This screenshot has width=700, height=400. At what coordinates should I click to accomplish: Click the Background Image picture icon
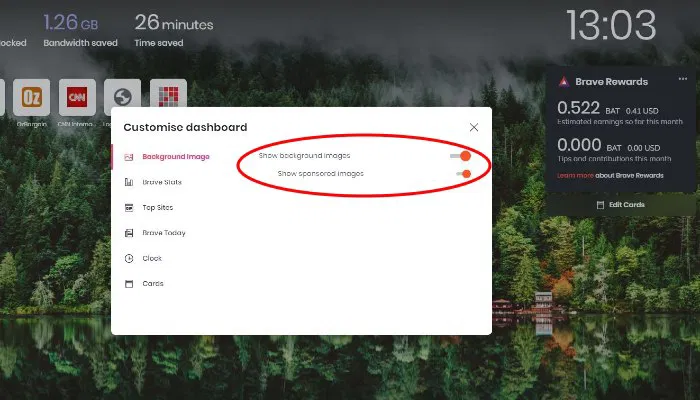[x=129, y=157]
